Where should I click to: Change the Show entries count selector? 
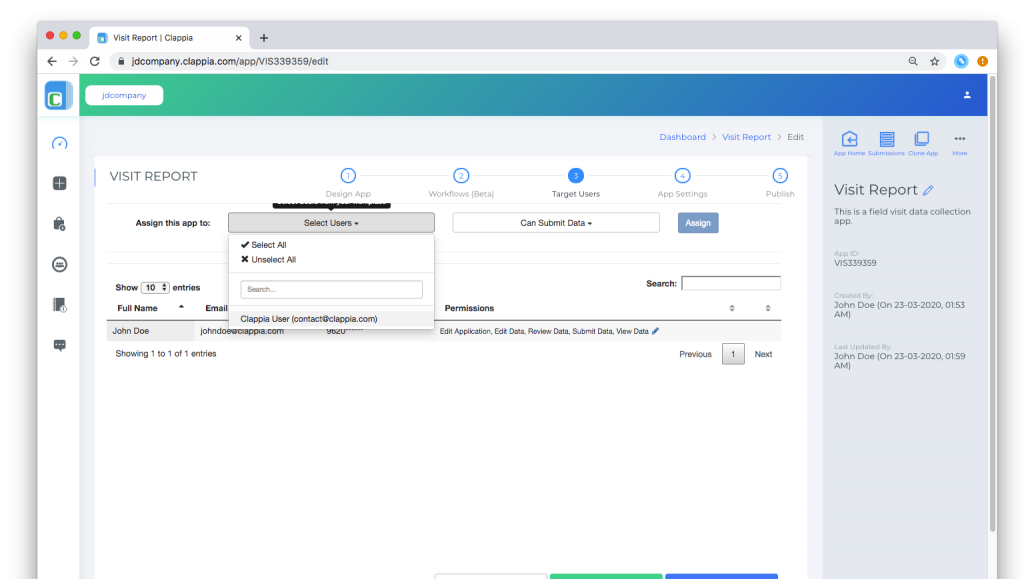(x=155, y=288)
